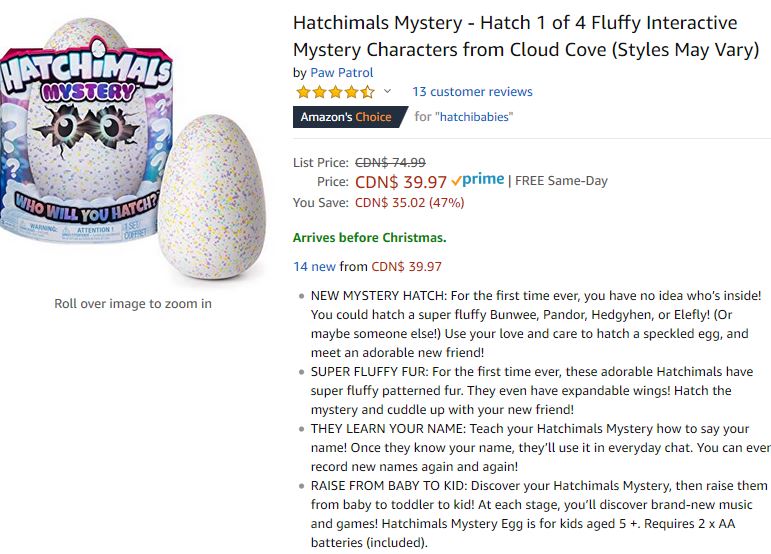Open the 14 new offers link

pos(314,266)
